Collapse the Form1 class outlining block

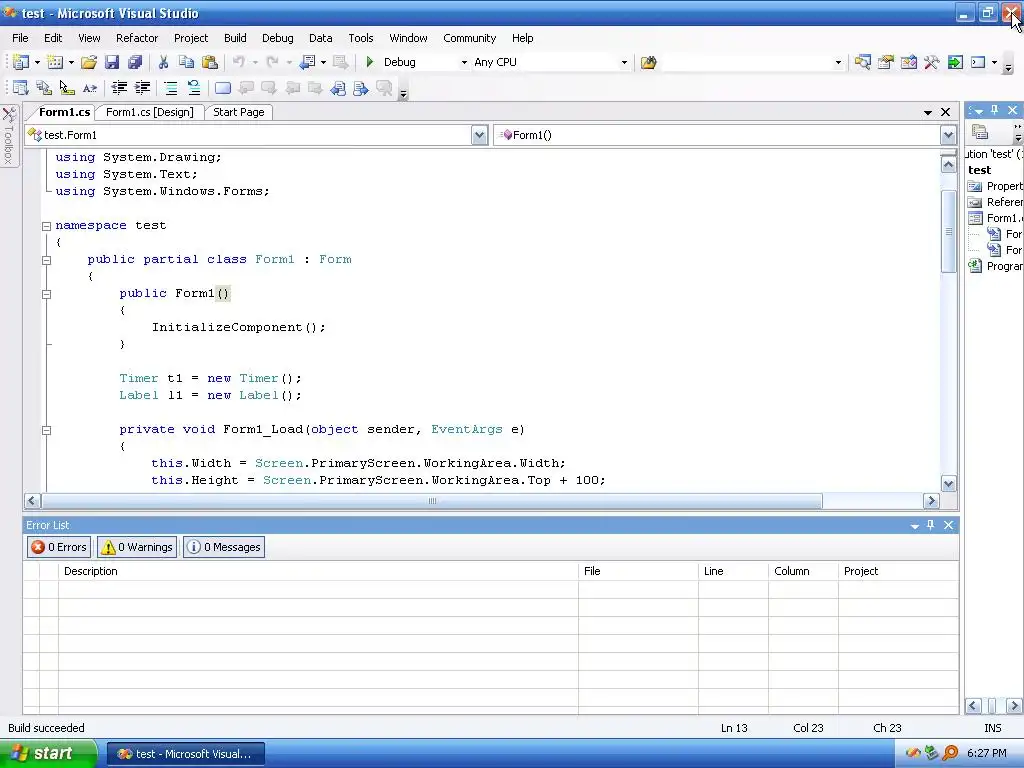[x=46, y=260]
